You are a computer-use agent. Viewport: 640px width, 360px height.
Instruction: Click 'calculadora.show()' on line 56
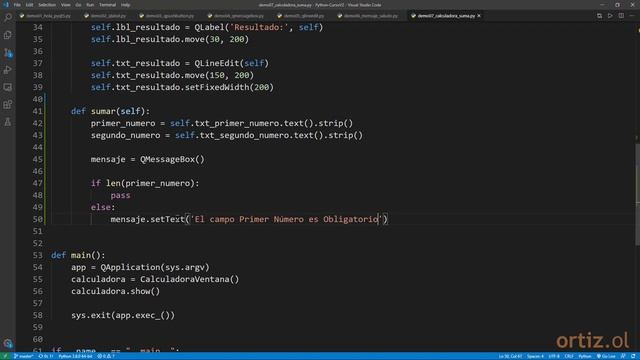(116, 291)
